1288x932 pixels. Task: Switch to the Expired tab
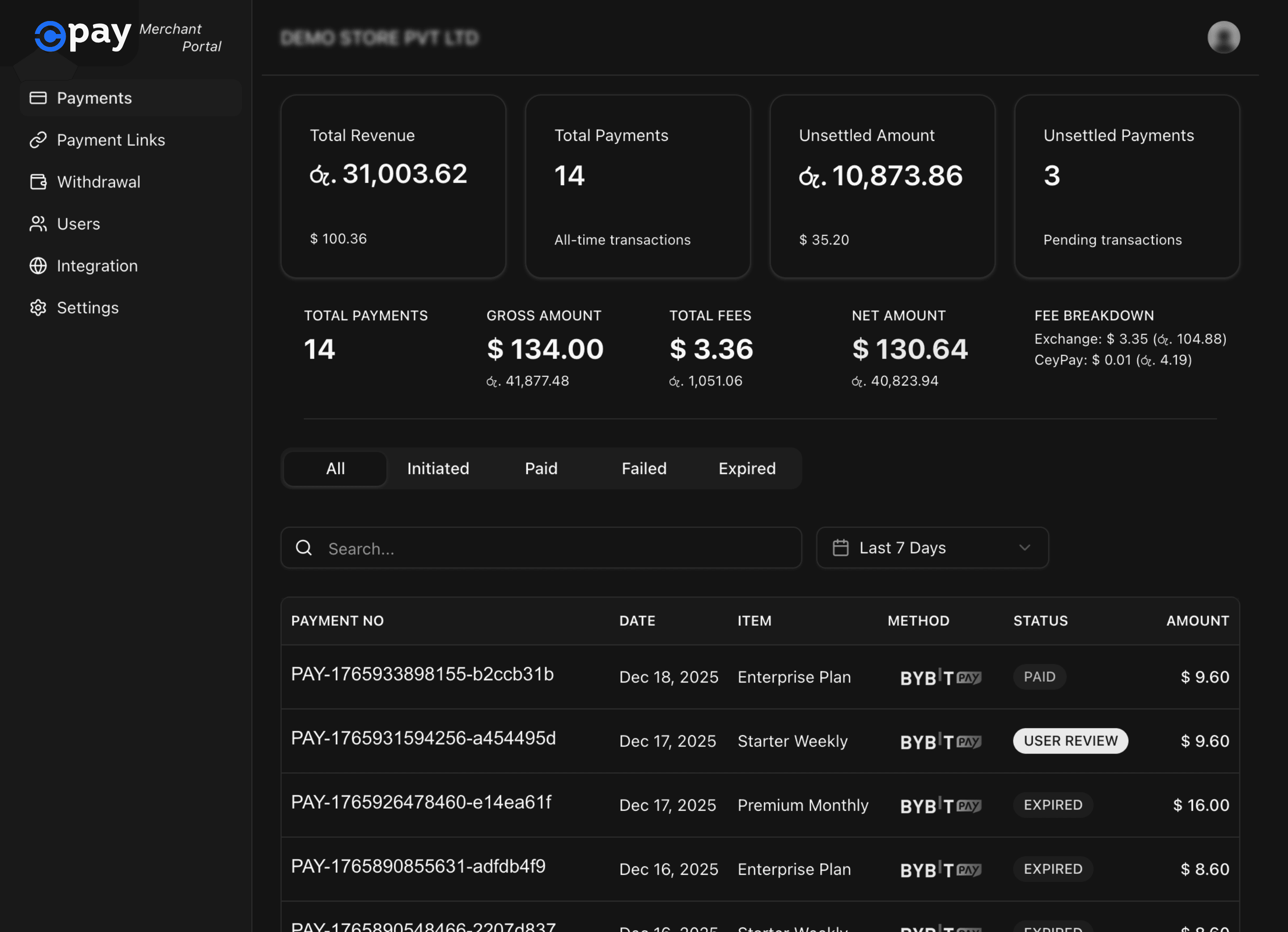[747, 468]
